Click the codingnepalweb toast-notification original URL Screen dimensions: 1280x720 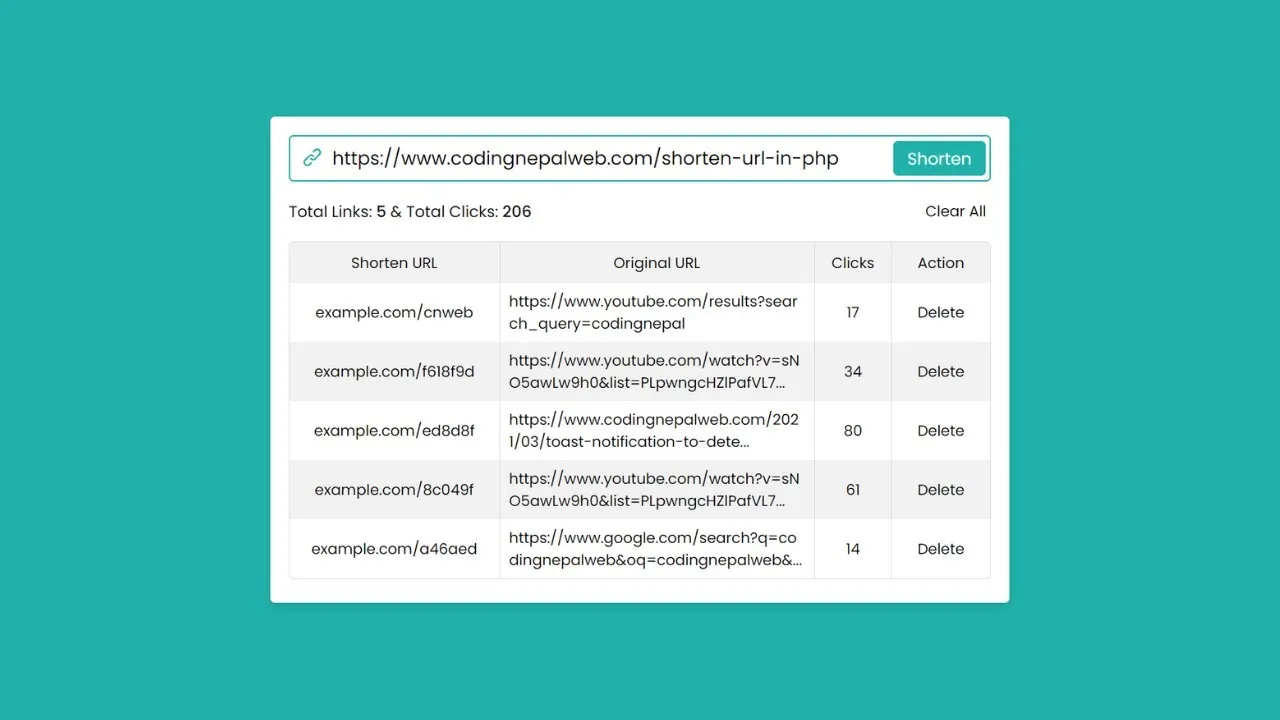(654, 430)
